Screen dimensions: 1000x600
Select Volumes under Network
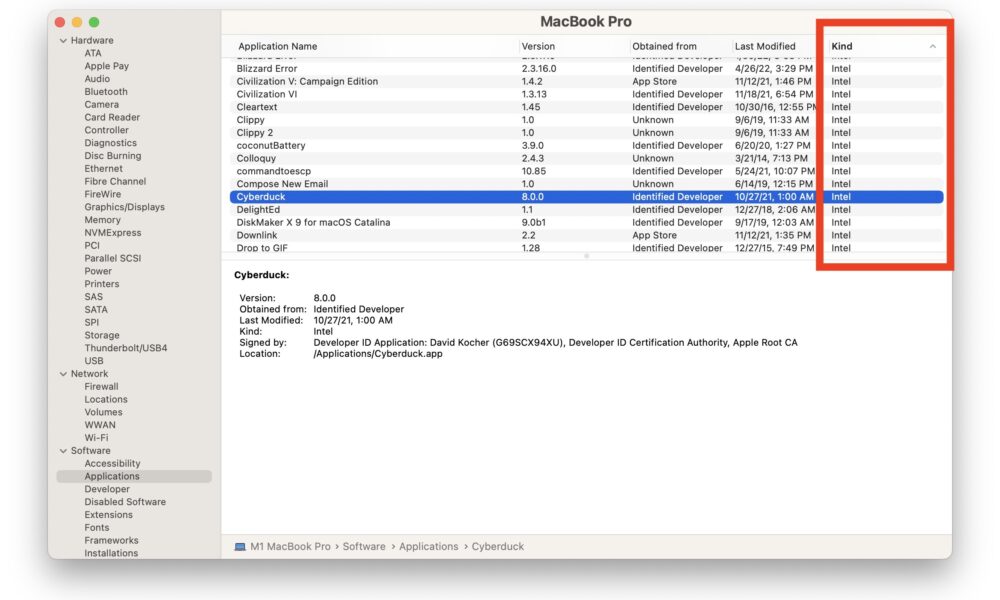point(103,412)
